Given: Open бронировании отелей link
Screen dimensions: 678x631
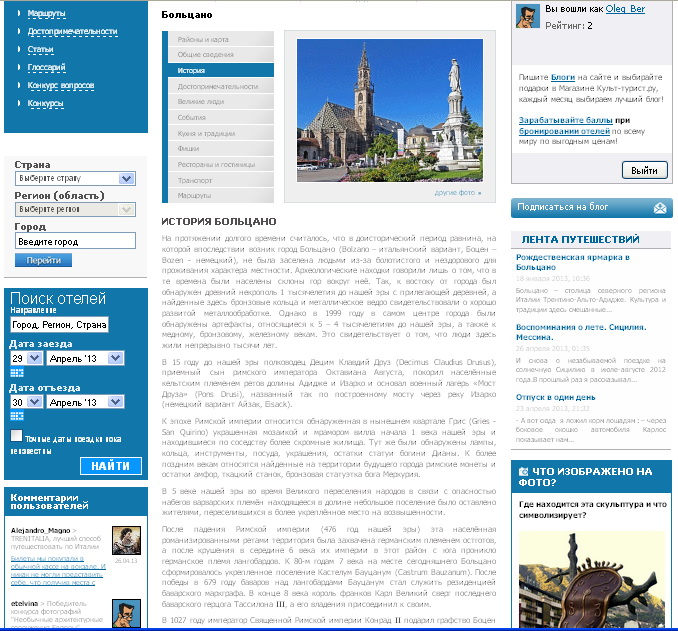Looking at the screenshot, I should (564, 131).
